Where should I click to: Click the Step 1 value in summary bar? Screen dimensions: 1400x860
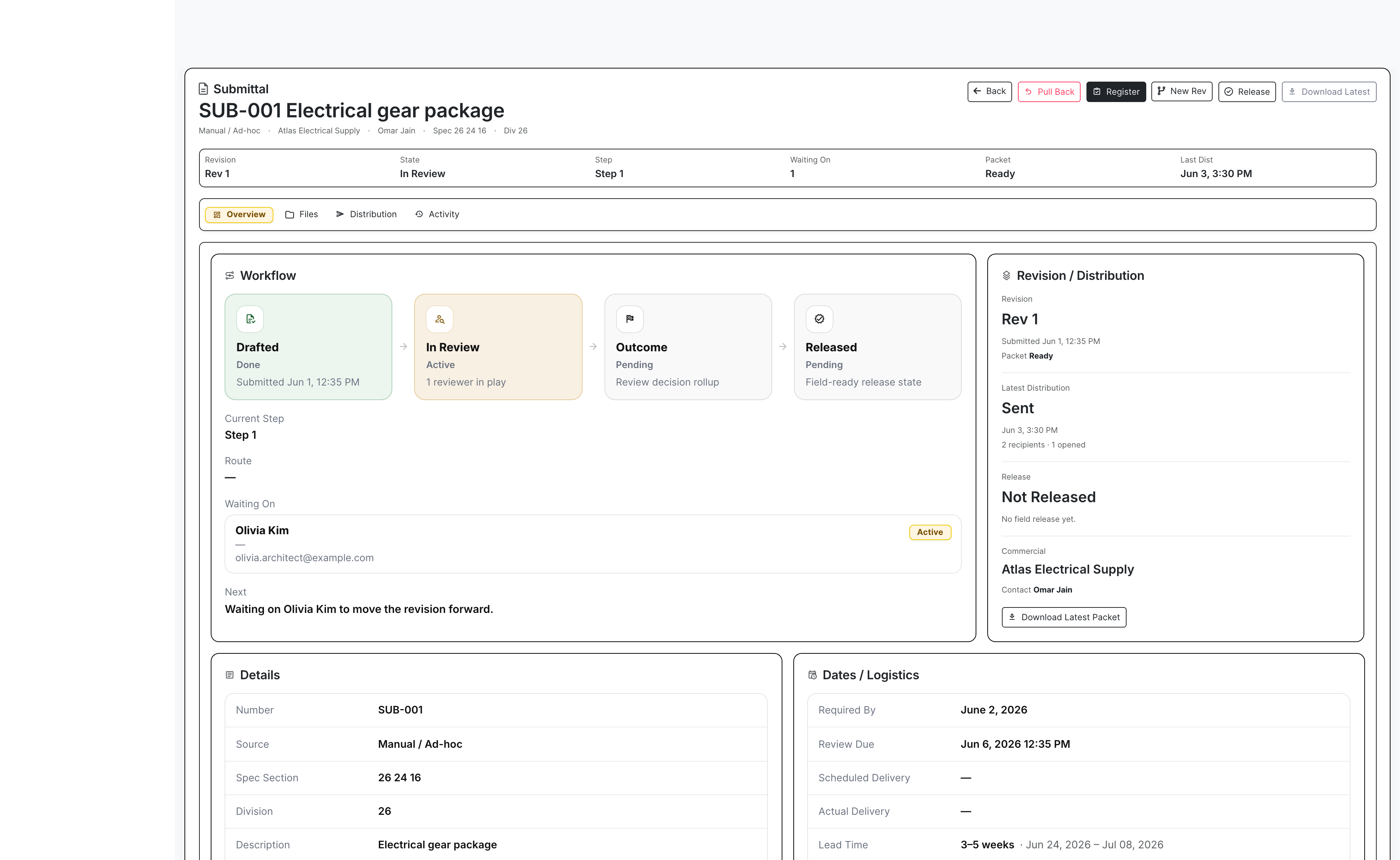coord(609,173)
